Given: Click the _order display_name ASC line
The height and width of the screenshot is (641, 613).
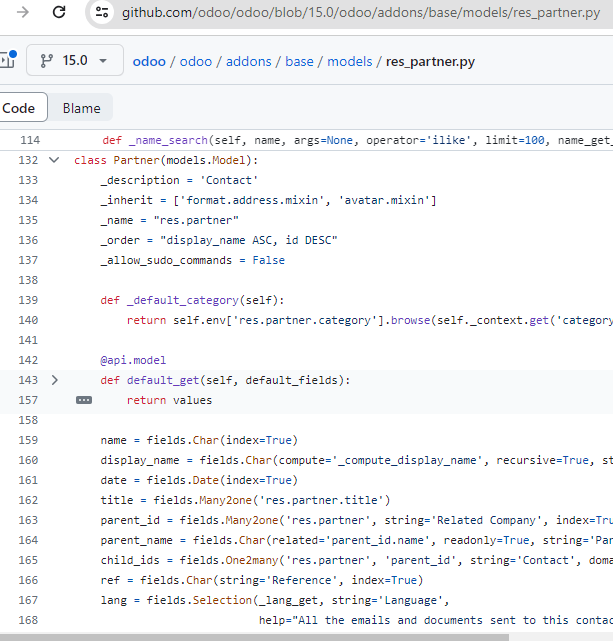Looking at the screenshot, I should pos(219,240).
